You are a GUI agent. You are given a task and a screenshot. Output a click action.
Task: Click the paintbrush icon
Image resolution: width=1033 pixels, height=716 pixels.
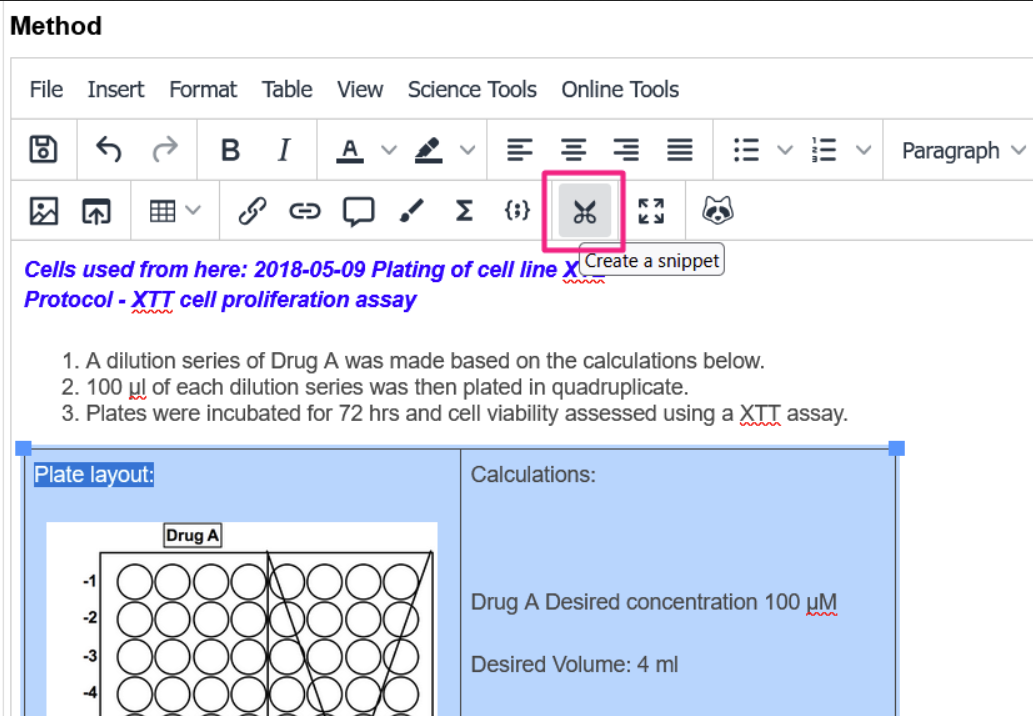click(x=412, y=211)
